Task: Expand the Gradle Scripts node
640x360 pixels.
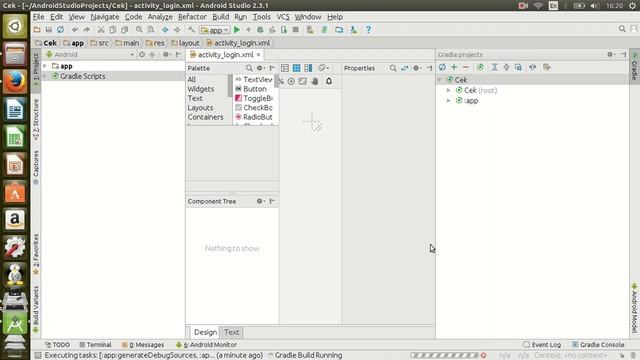Action: 45,76
